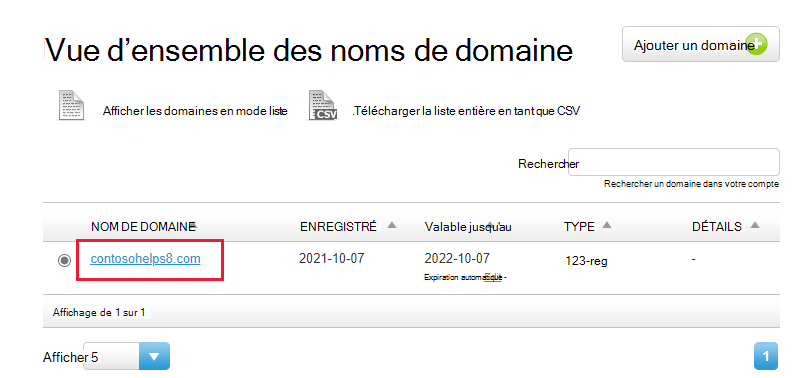Click the Edit link under expiration date
Screen dimensions: 808x378
point(493,277)
